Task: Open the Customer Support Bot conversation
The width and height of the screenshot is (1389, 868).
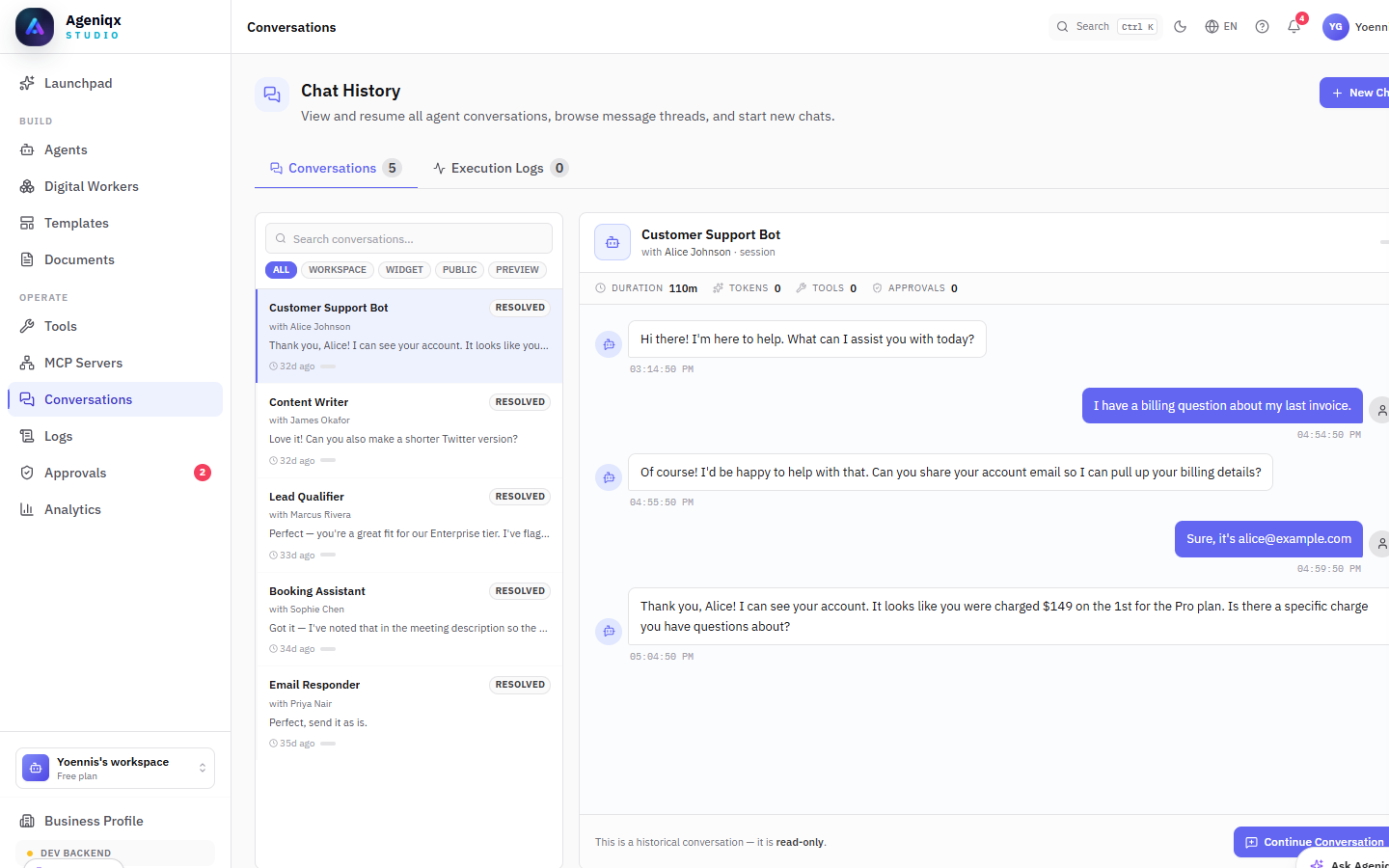Action: pos(409,336)
